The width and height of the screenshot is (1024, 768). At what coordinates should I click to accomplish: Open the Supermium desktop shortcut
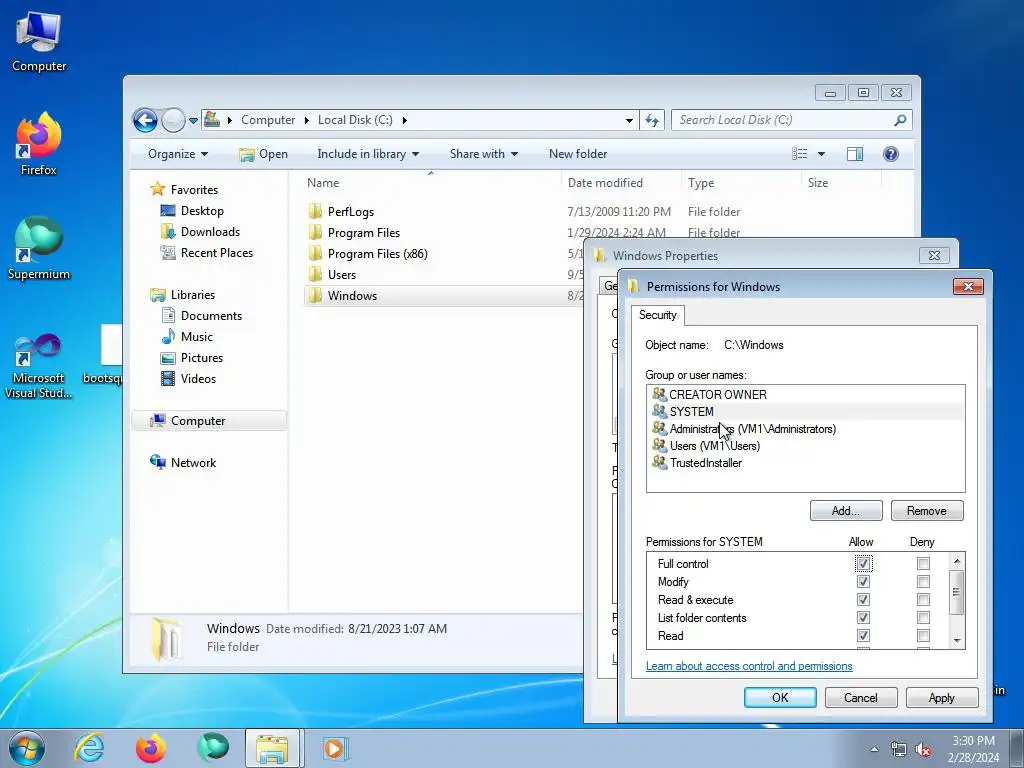tap(39, 248)
